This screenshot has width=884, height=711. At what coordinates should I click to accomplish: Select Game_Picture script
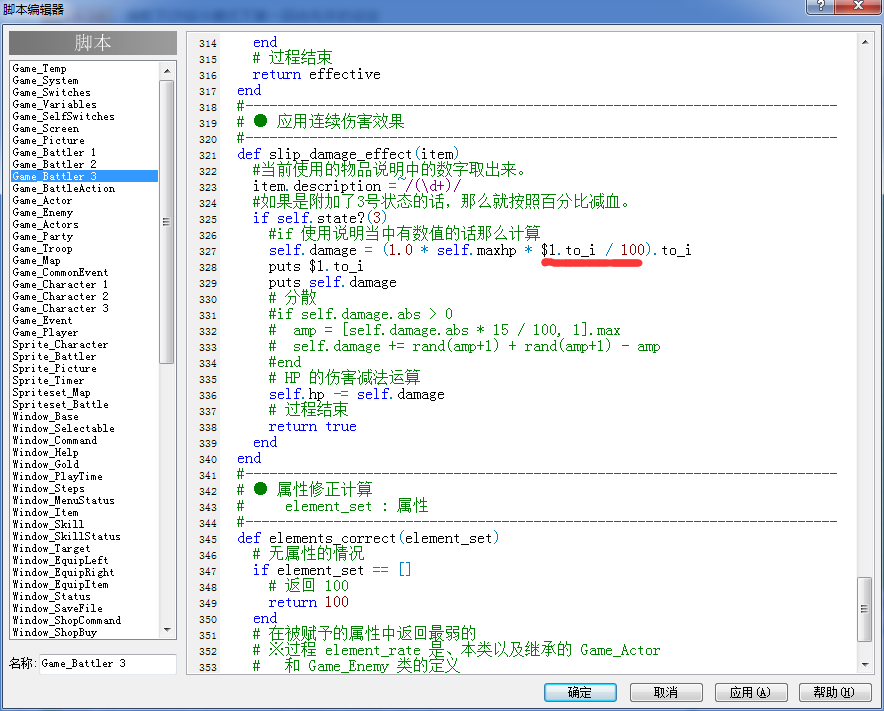(48, 140)
